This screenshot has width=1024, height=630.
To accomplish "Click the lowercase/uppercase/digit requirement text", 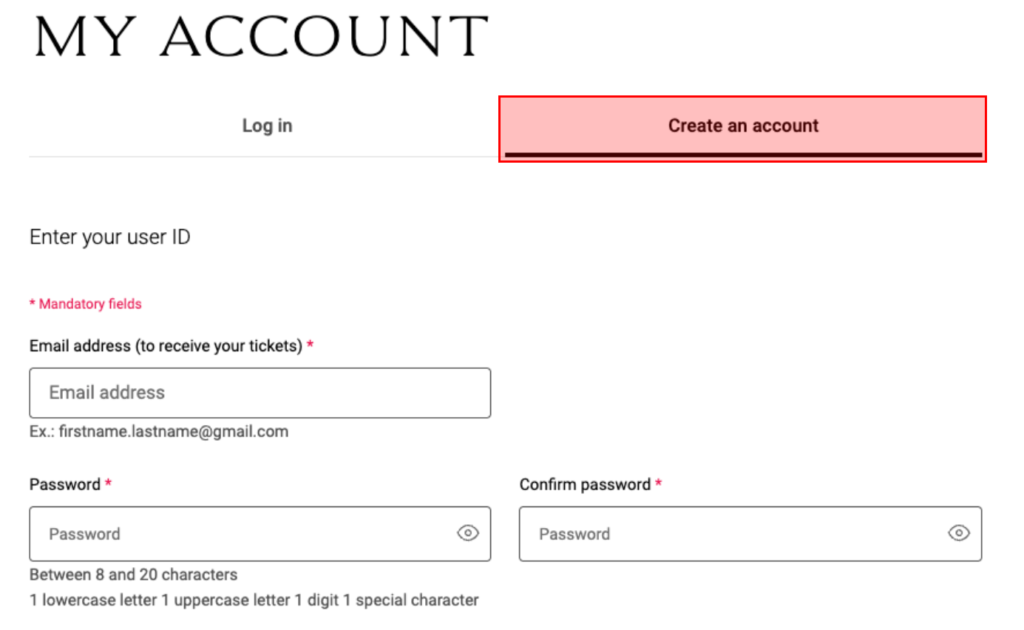I will (x=254, y=601).
